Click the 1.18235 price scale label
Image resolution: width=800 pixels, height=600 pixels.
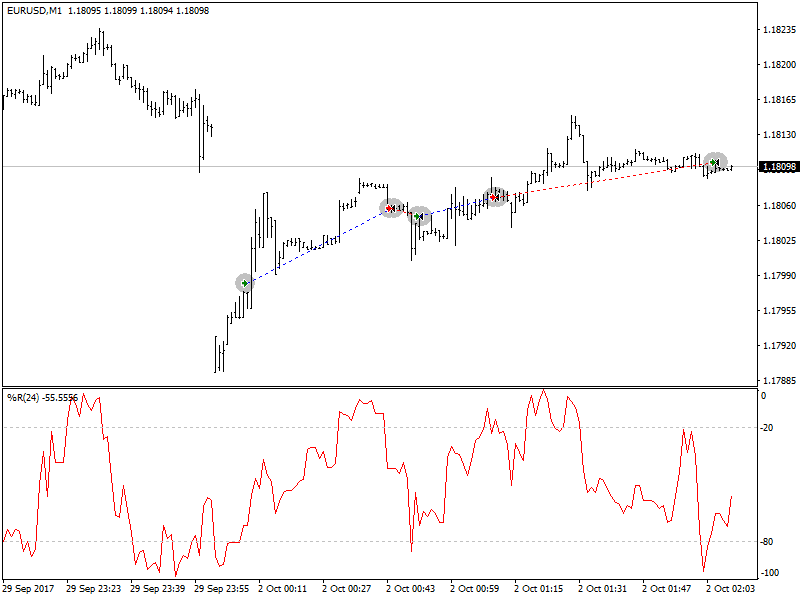coord(778,30)
